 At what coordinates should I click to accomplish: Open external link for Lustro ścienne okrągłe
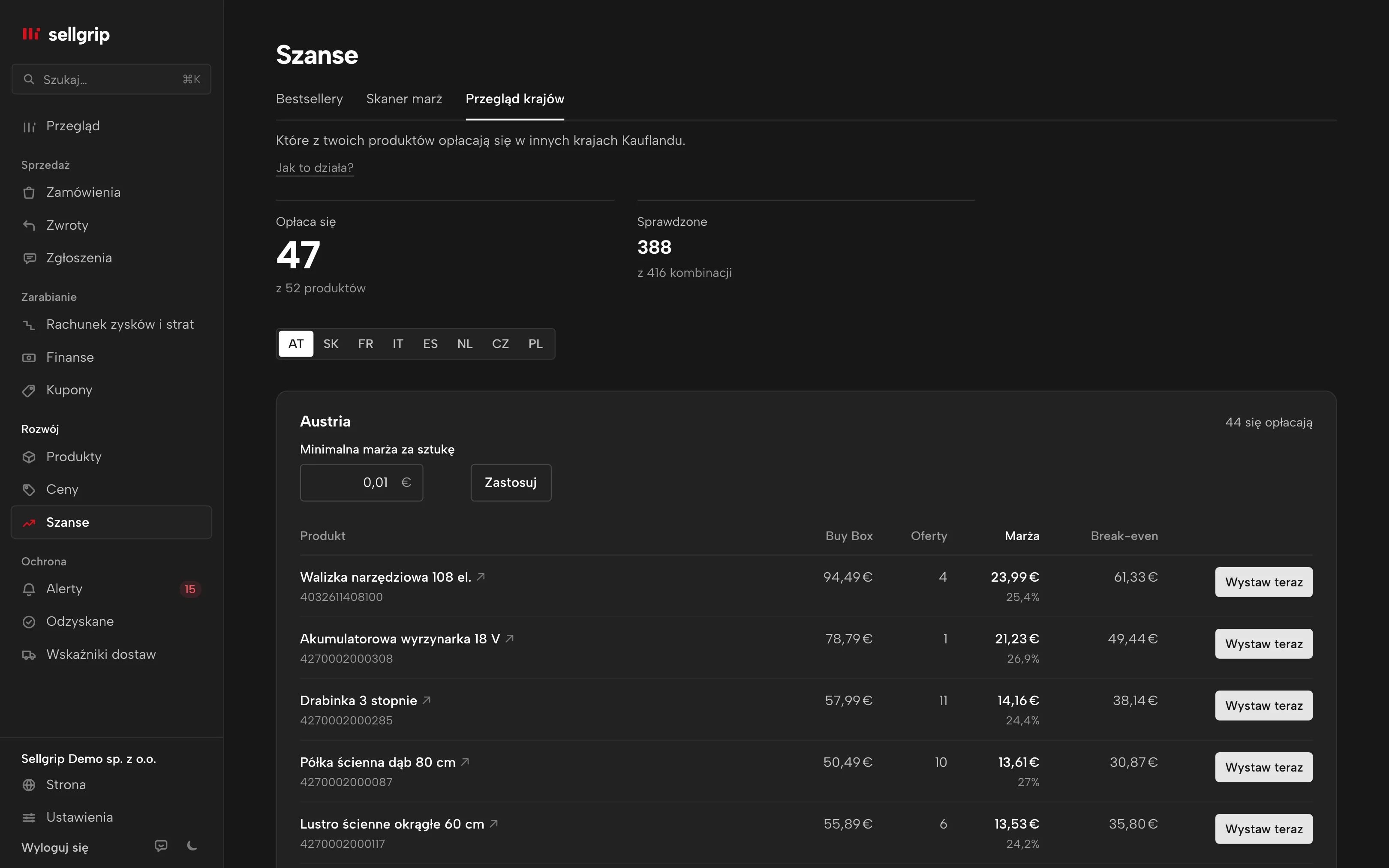[494, 824]
